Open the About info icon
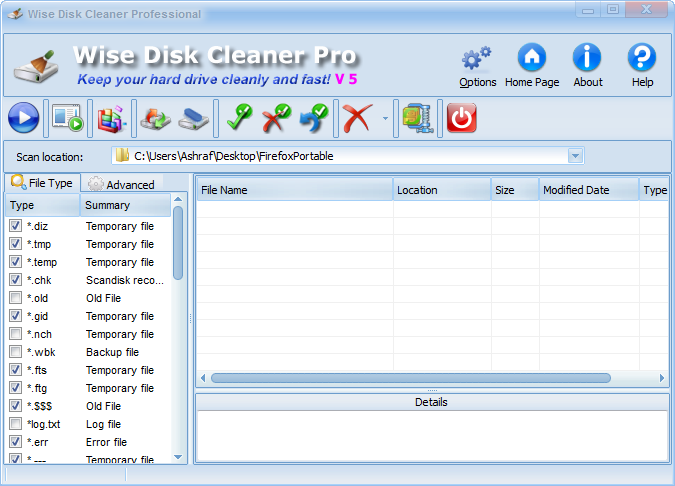Image resolution: width=675 pixels, height=486 pixels. (x=587, y=66)
